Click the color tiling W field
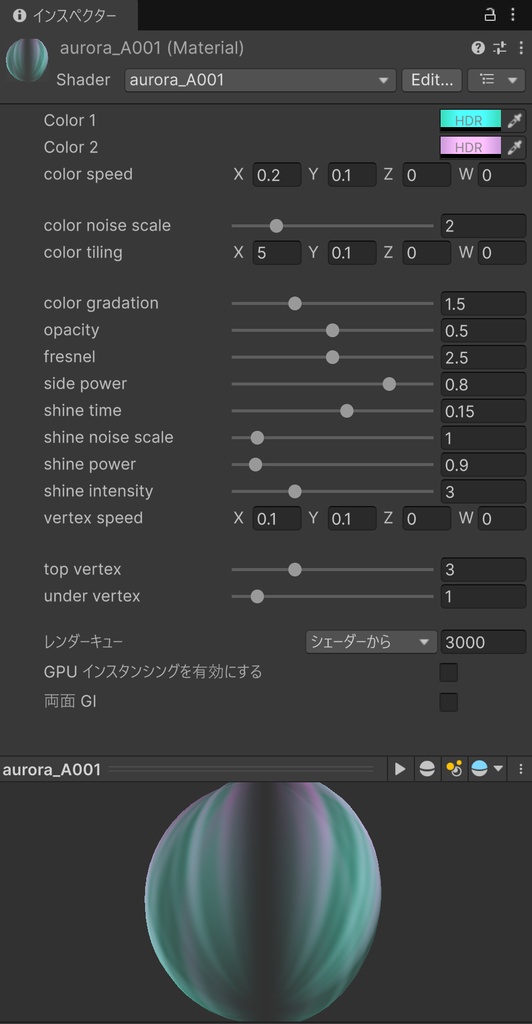This screenshot has height=1024, width=532. pyautogui.click(x=501, y=253)
